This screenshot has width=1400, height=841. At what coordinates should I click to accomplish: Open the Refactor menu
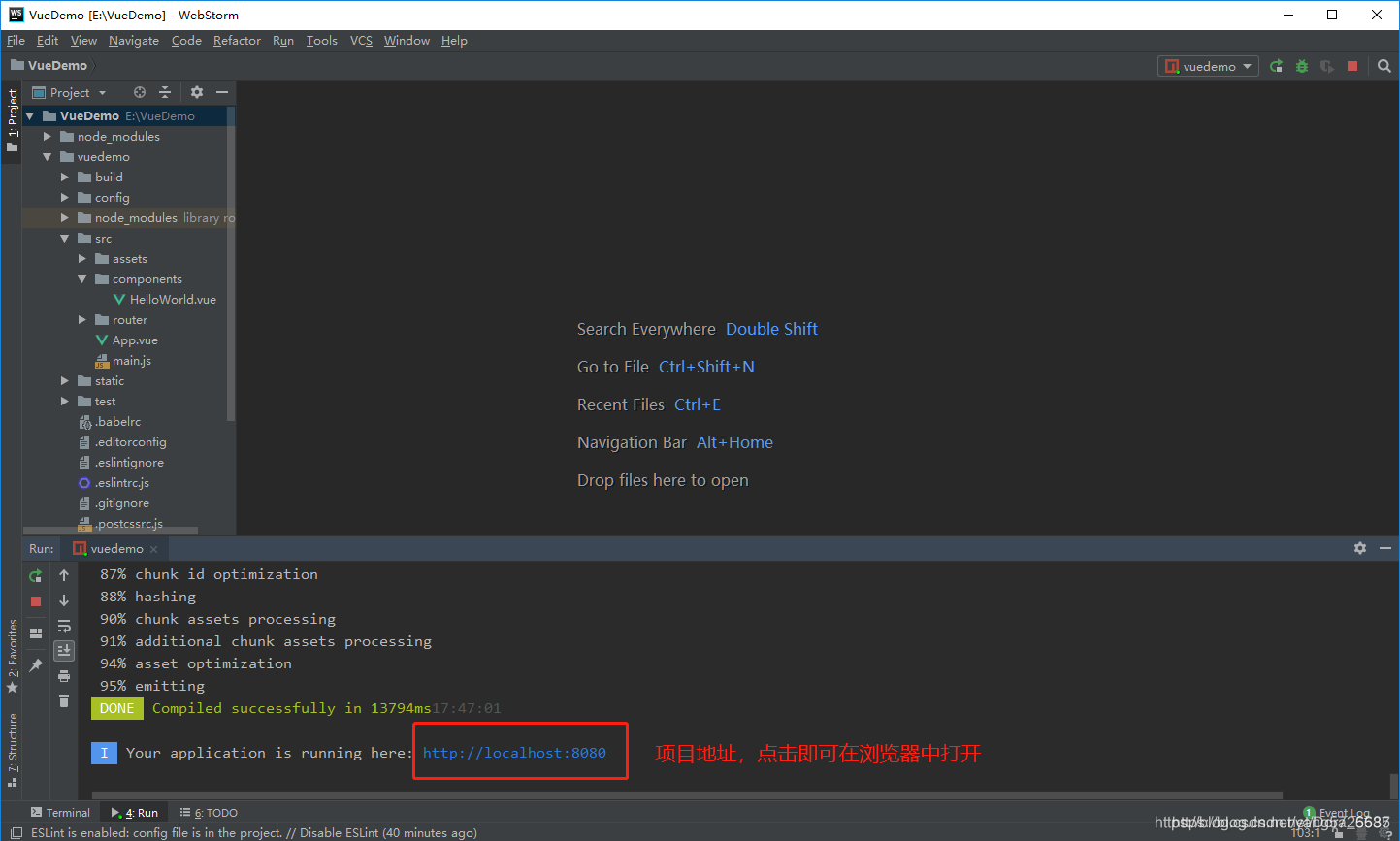click(237, 41)
